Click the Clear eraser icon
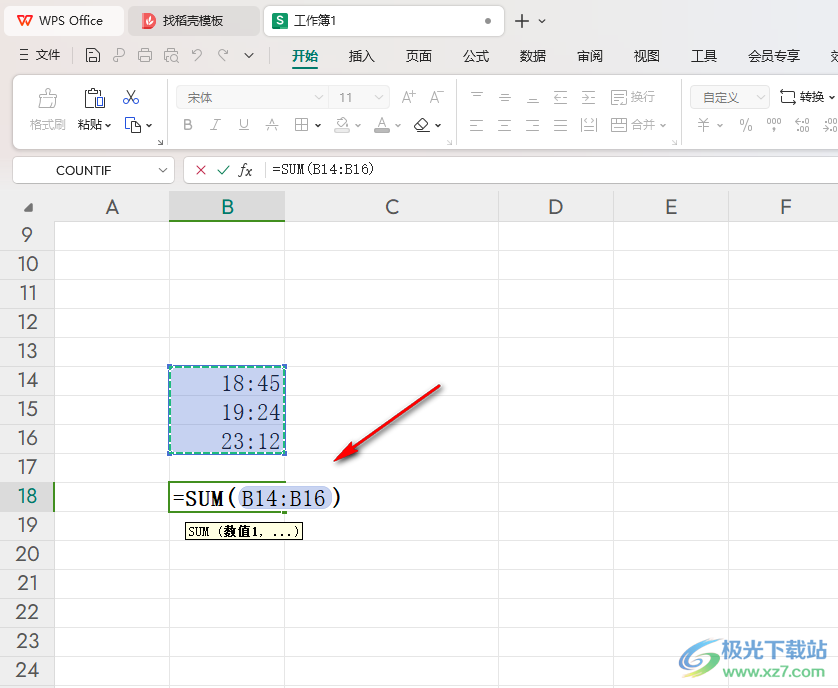 (x=422, y=125)
